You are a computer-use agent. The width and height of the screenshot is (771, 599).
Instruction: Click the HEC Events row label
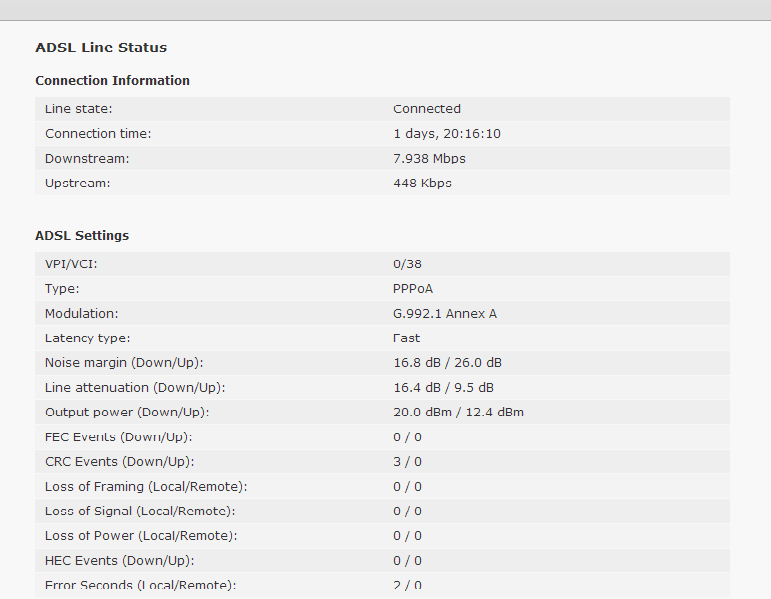[x=119, y=561]
